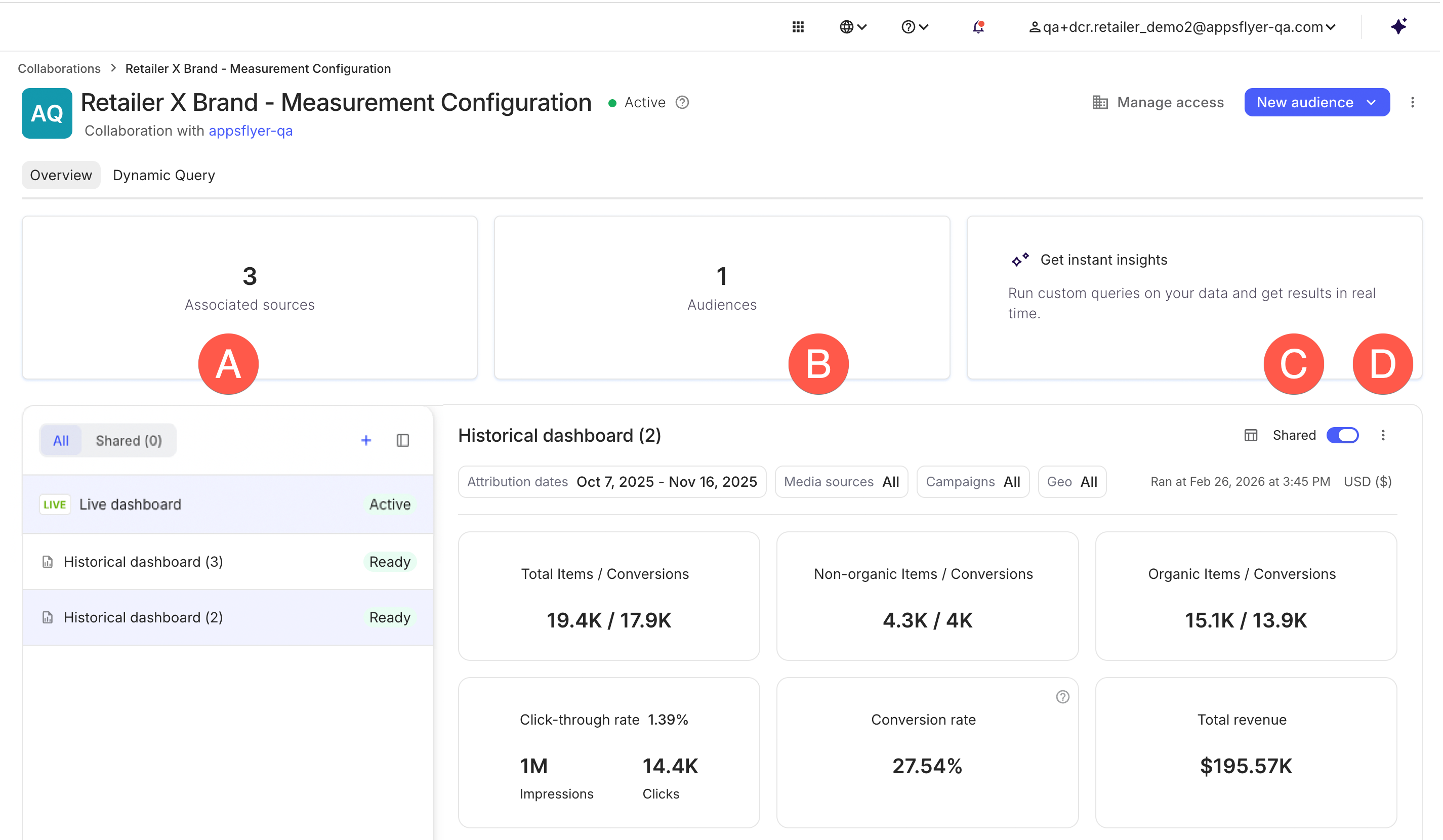The width and height of the screenshot is (1443, 840).
Task: Open the apps grid menu
Action: point(798,27)
